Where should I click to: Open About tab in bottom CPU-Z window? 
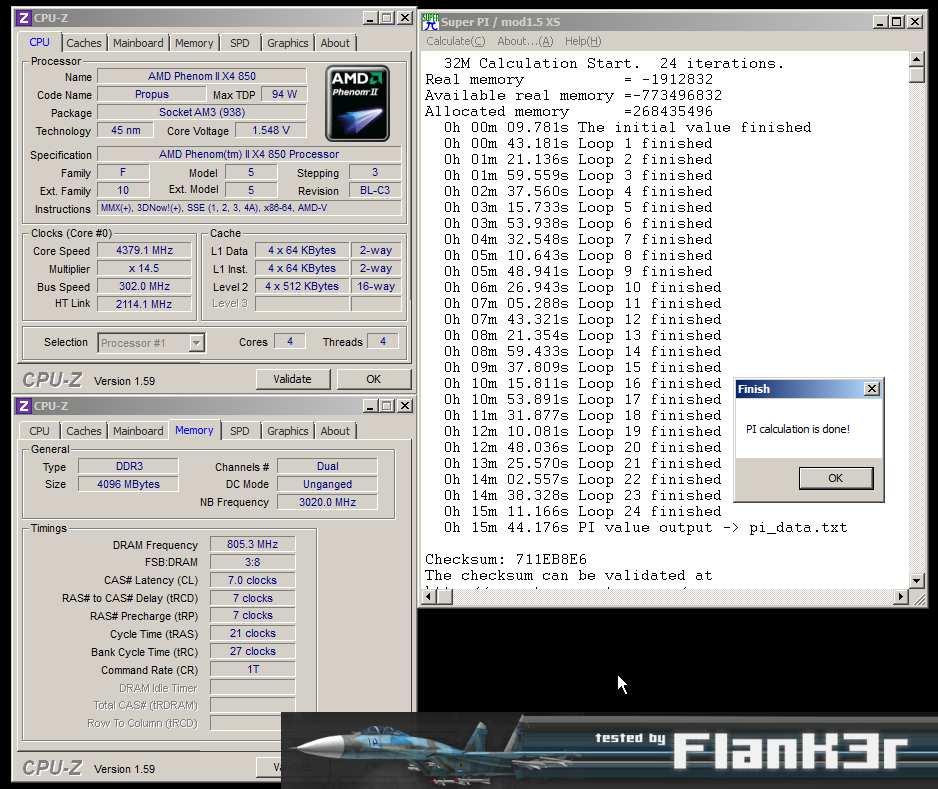pyautogui.click(x=335, y=431)
